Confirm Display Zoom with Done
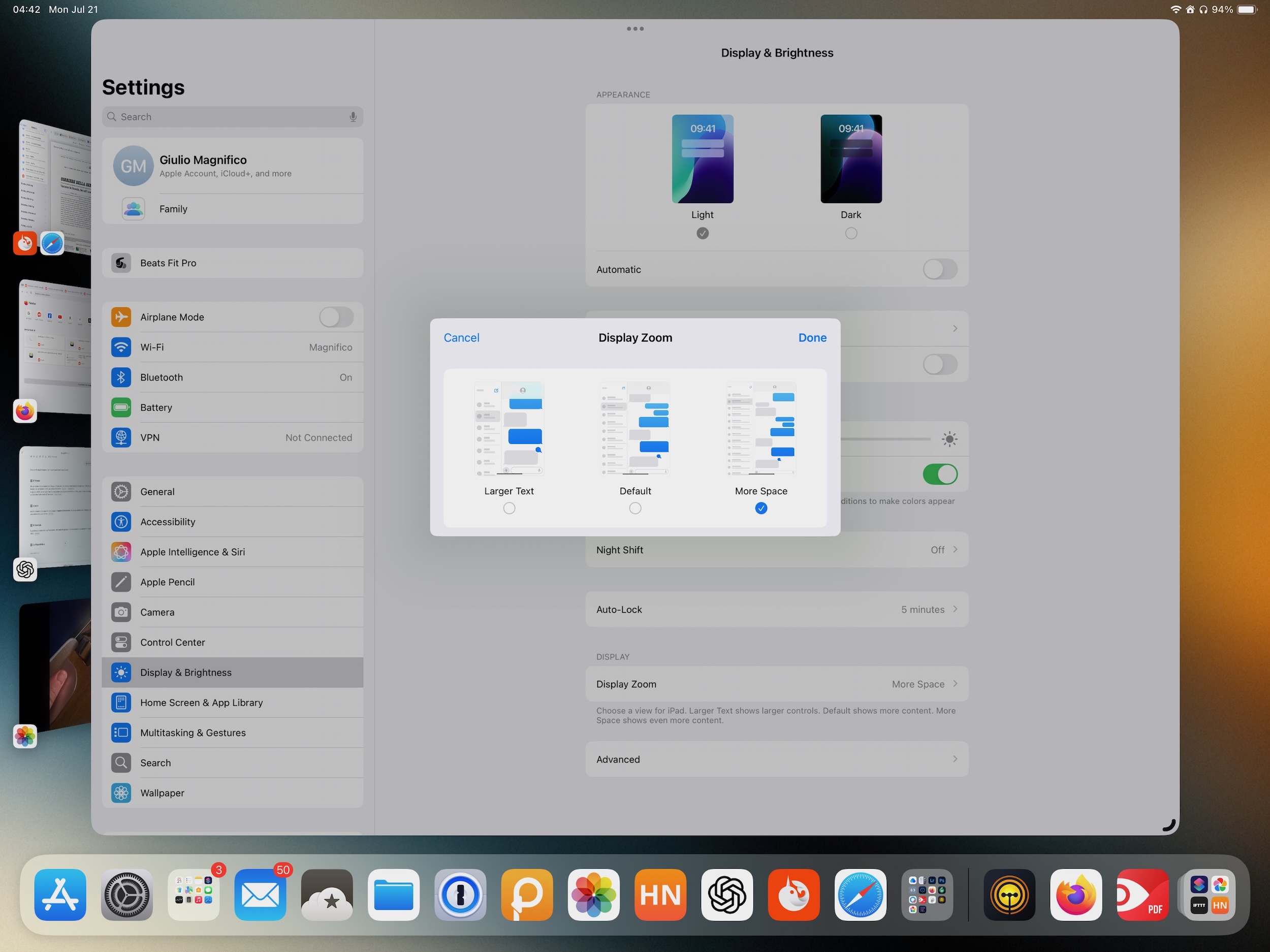 (812, 338)
